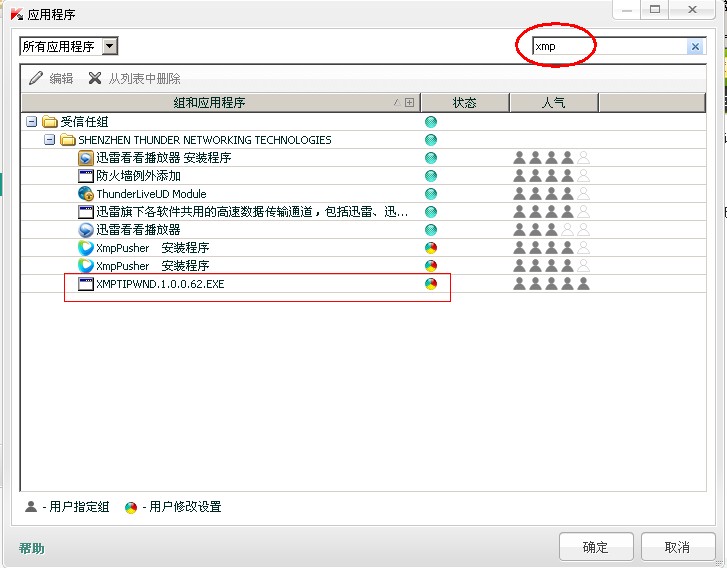The height and width of the screenshot is (568, 727).
Task: Select 防火墙例外添加 window icon
Action: tap(86, 176)
